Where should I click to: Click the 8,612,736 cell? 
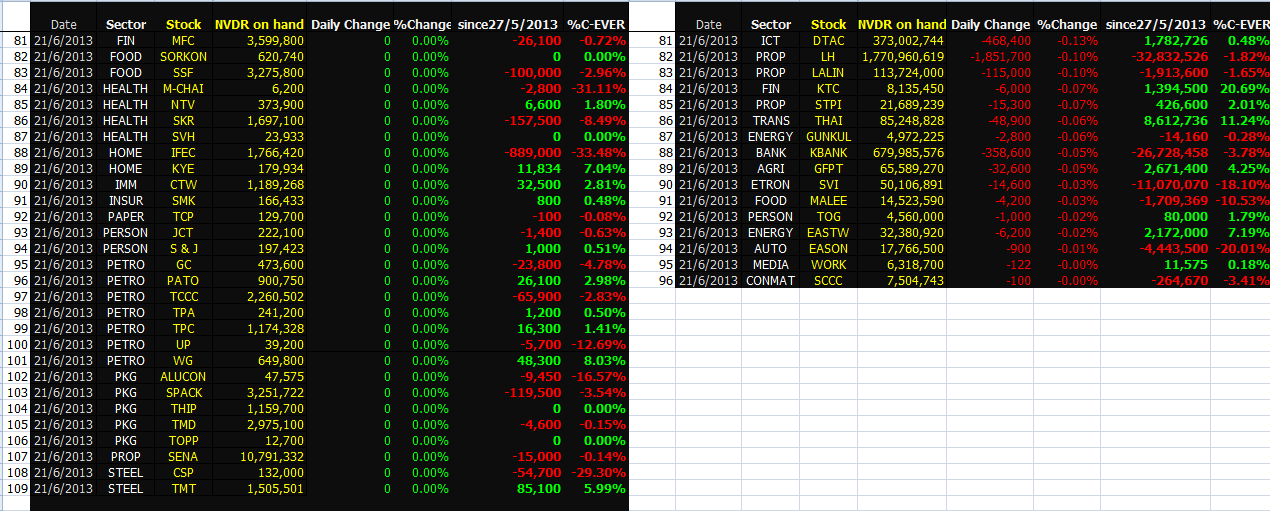[1155, 121]
